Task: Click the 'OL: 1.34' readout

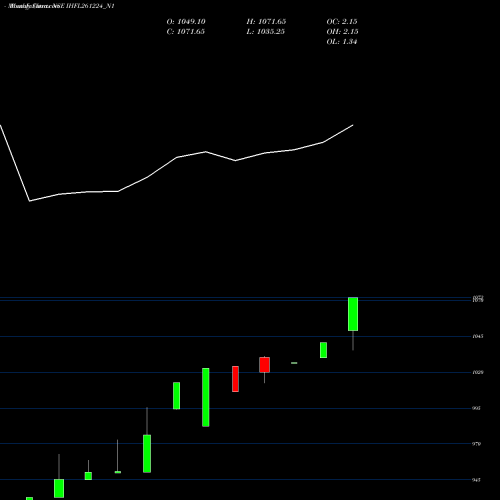Action: (x=342, y=42)
